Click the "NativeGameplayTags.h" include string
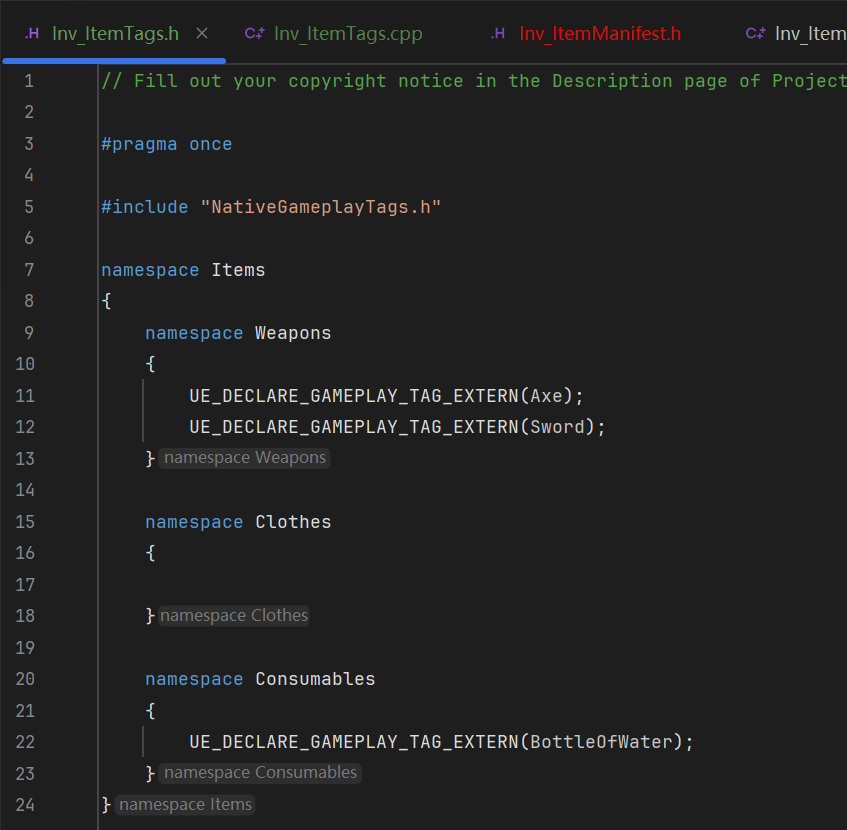 click(321, 207)
